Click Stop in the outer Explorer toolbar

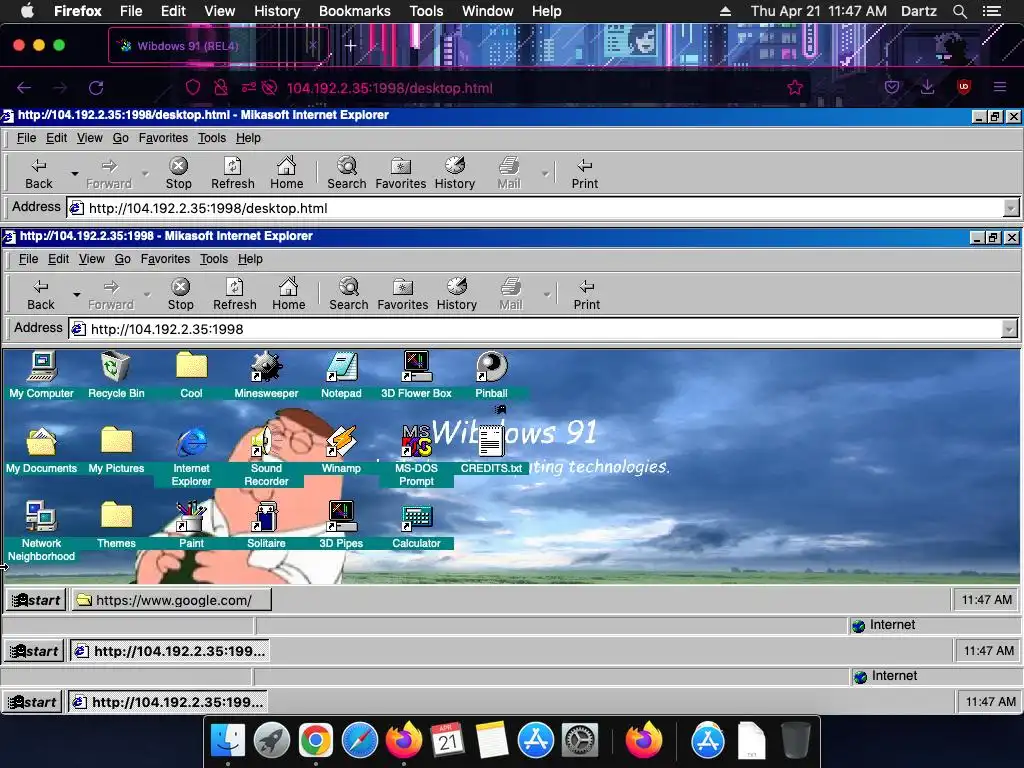pos(178,173)
